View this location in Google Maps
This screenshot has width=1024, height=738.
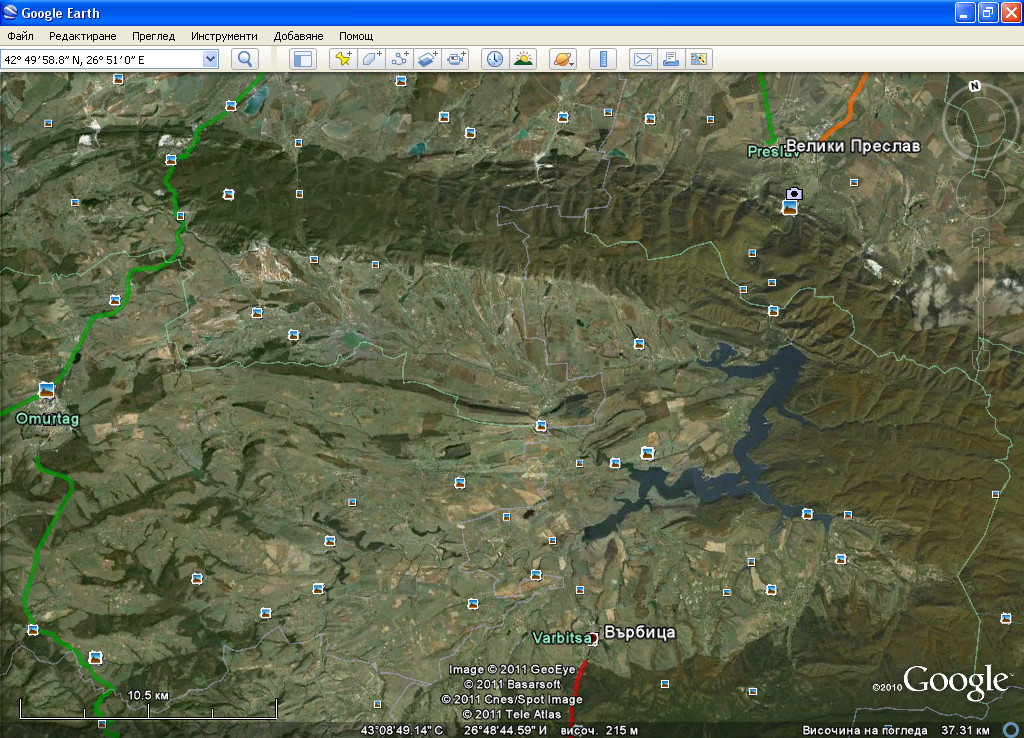click(x=699, y=59)
